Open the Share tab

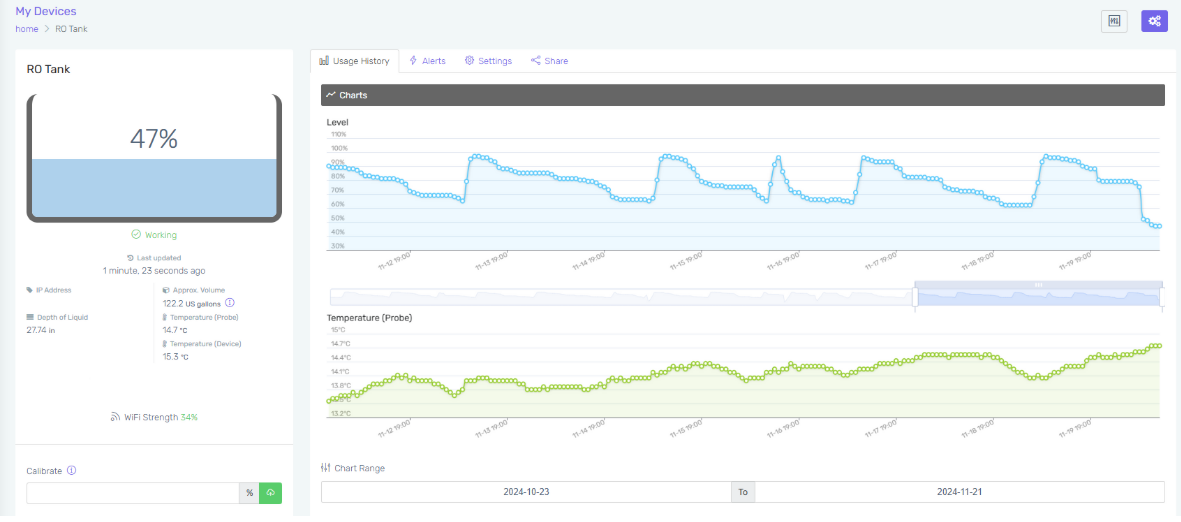pyautogui.click(x=549, y=61)
